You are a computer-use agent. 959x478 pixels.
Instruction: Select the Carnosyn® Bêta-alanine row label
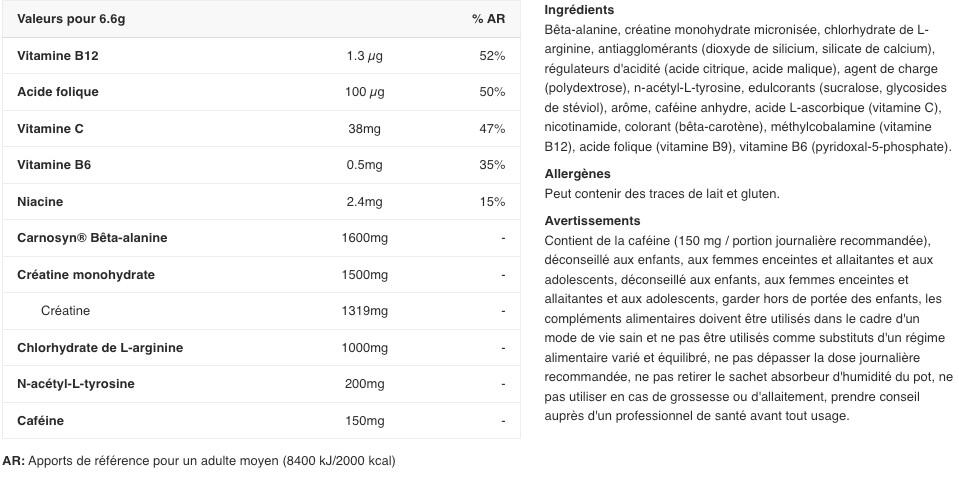pos(92,238)
